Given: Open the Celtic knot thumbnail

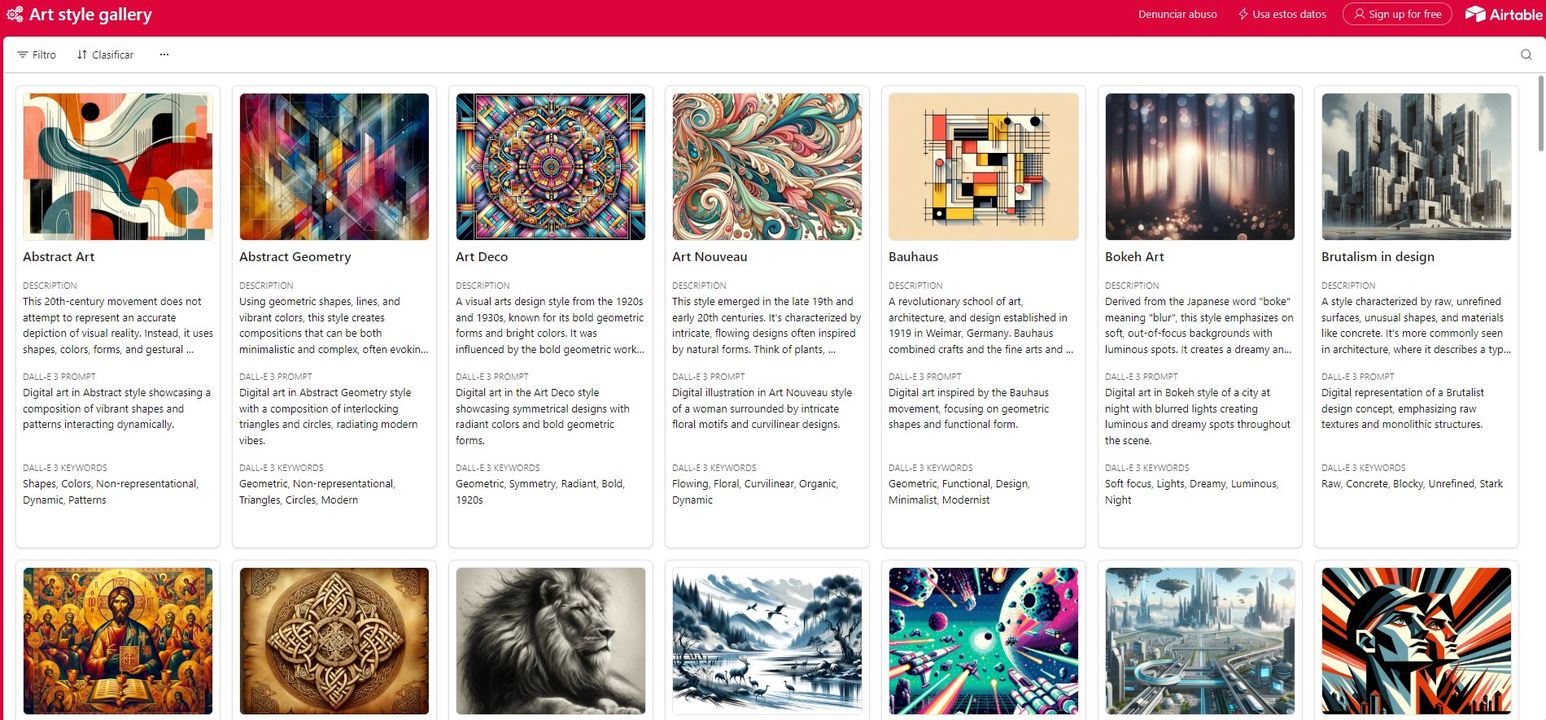Looking at the screenshot, I should [x=334, y=641].
